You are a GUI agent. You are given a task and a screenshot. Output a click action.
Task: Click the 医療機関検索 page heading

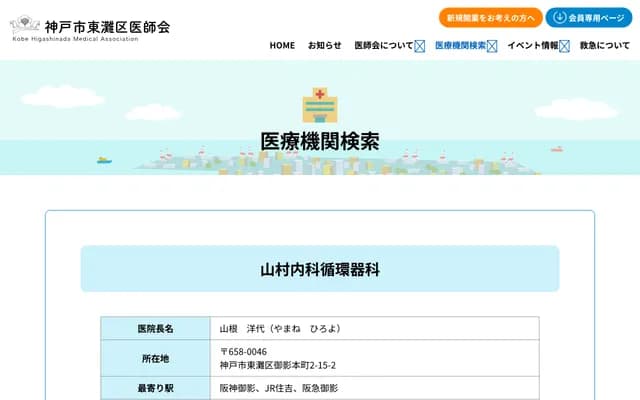pyautogui.click(x=320, y=142)
